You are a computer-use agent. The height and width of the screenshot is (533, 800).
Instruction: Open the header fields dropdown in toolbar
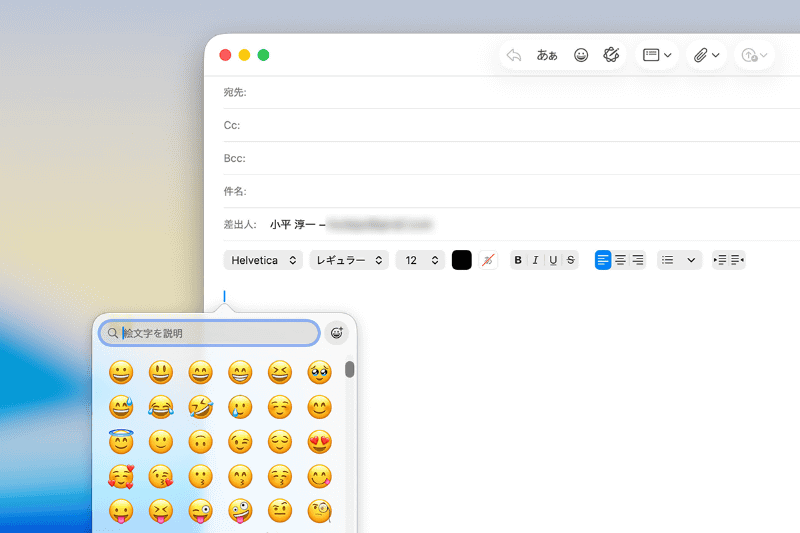[657, 55]
